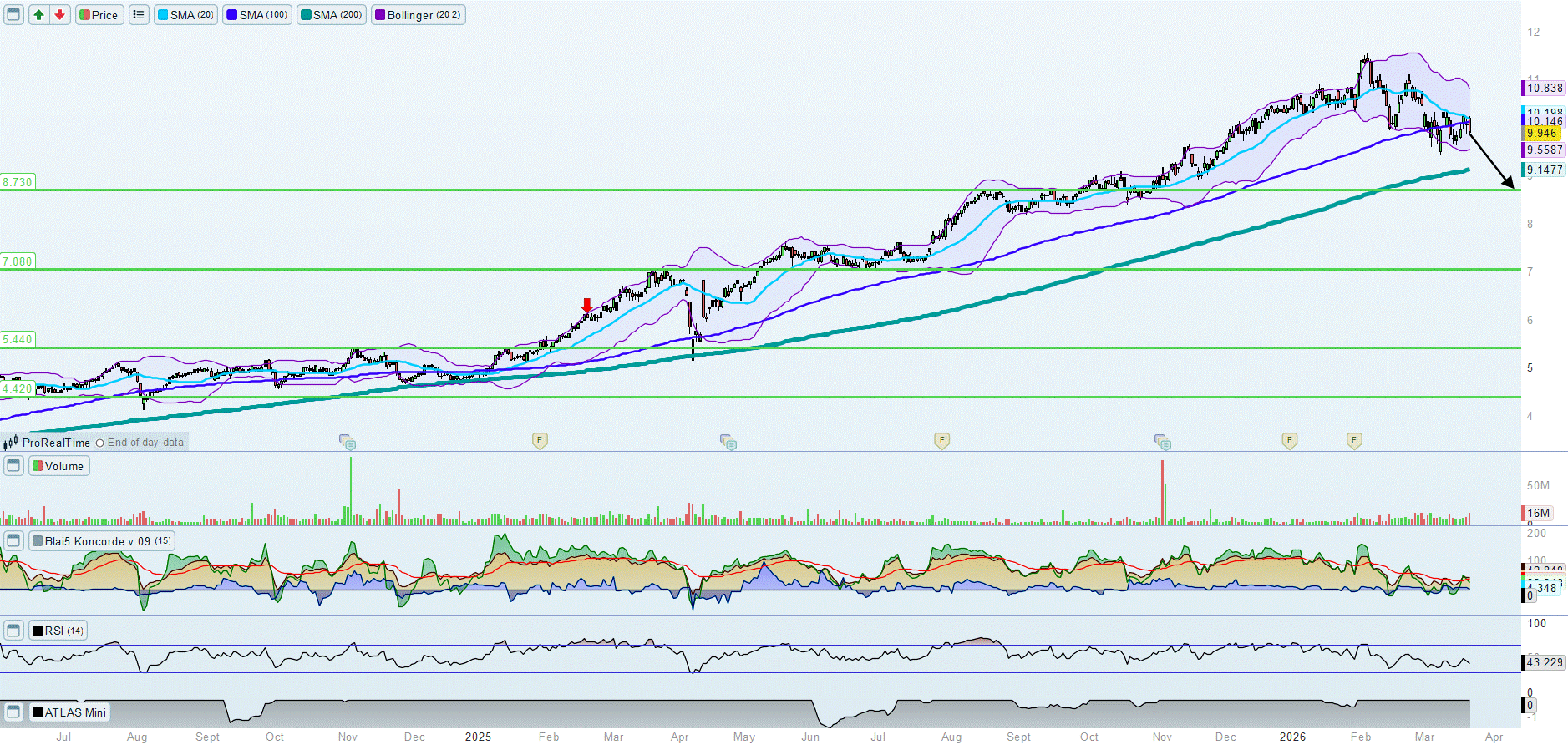The height and width of the screenshot is (745, 1568).
Task: Click the Volume panel window icon
Action: (13, 466)
